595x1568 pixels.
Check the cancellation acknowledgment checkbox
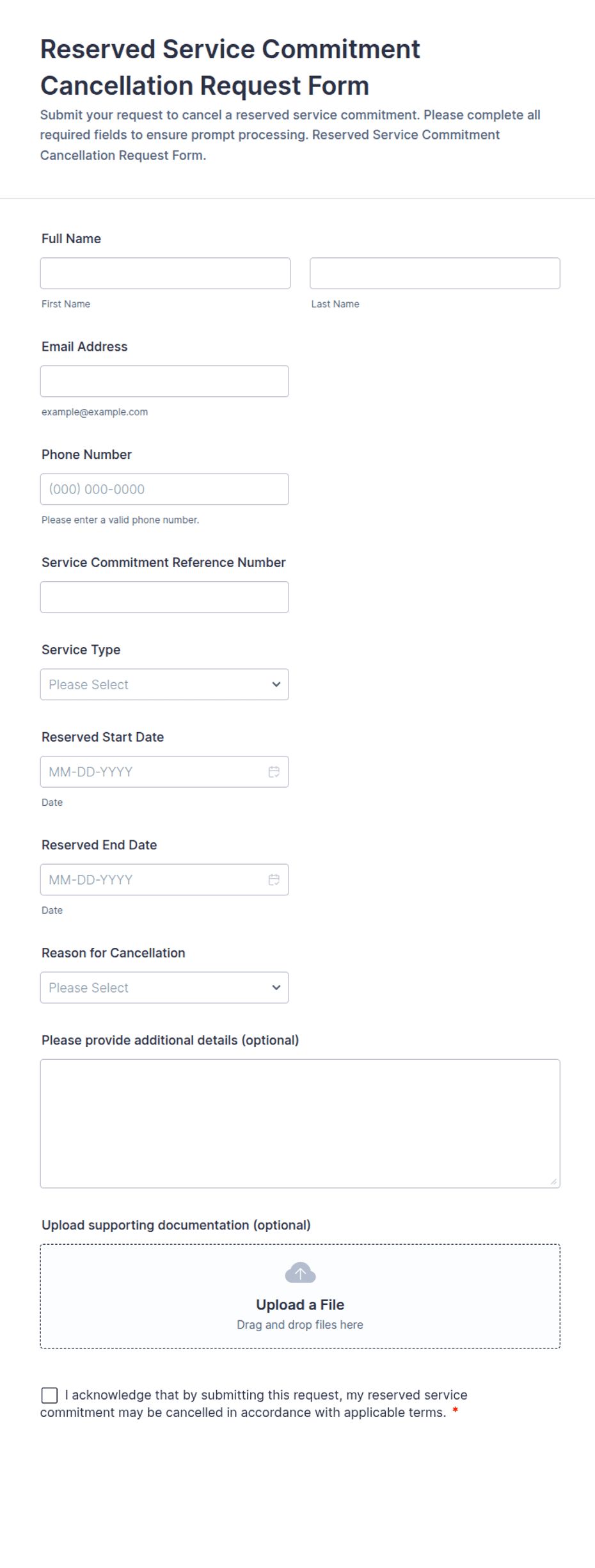[49, 1395]
